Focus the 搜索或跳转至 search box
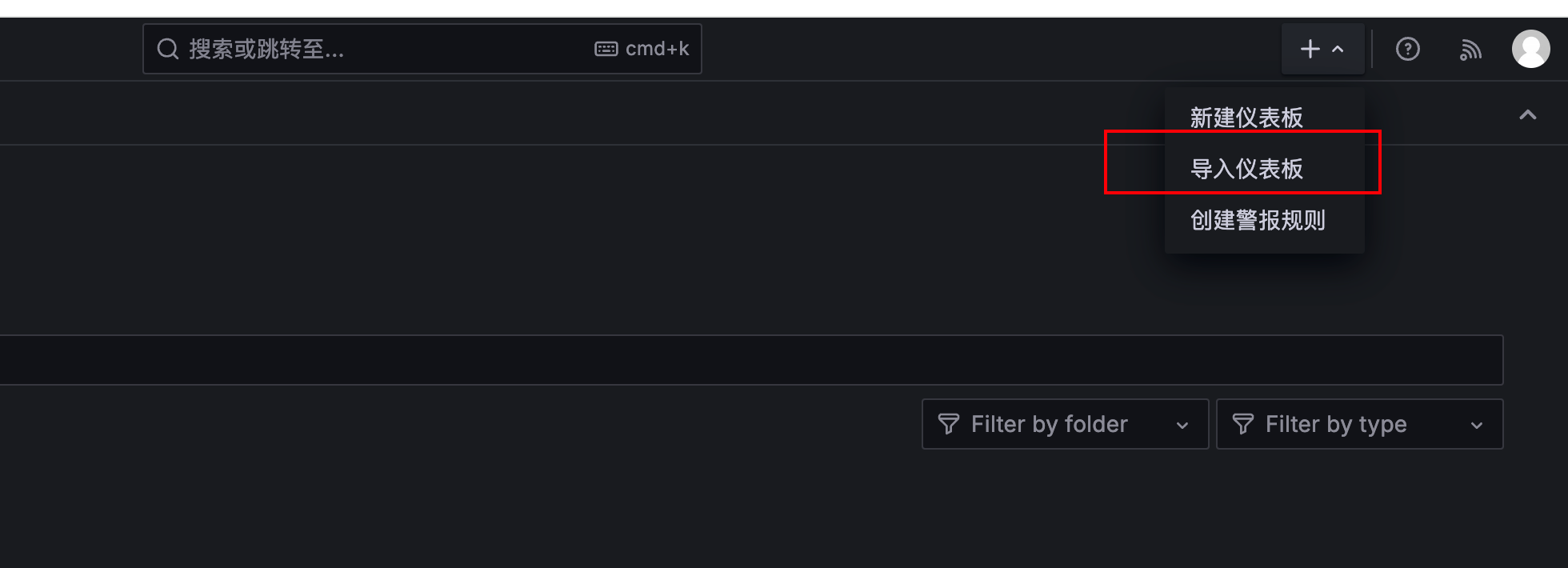 click(x=422, y=49)
